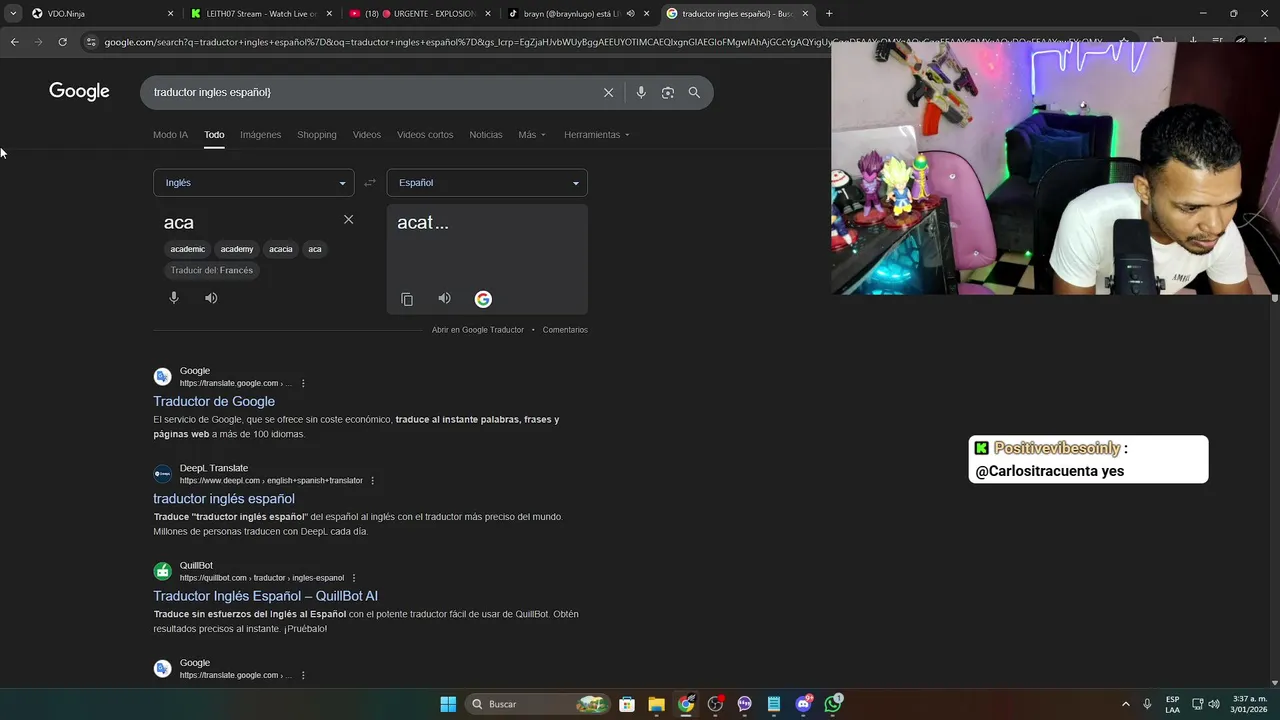Open the QuillBot AI translator result
Viewport: 1280px width, 720px height.
tap(265, 596)
